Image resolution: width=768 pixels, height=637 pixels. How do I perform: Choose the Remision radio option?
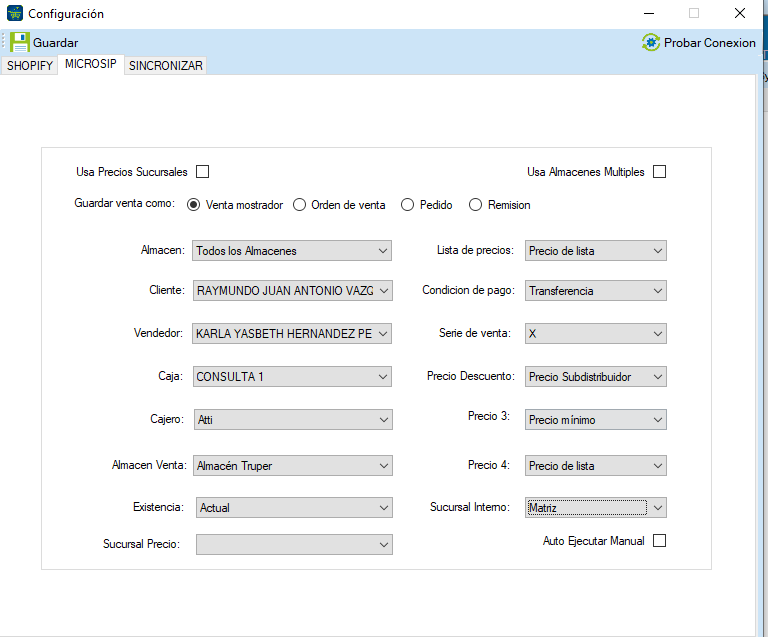475,205
